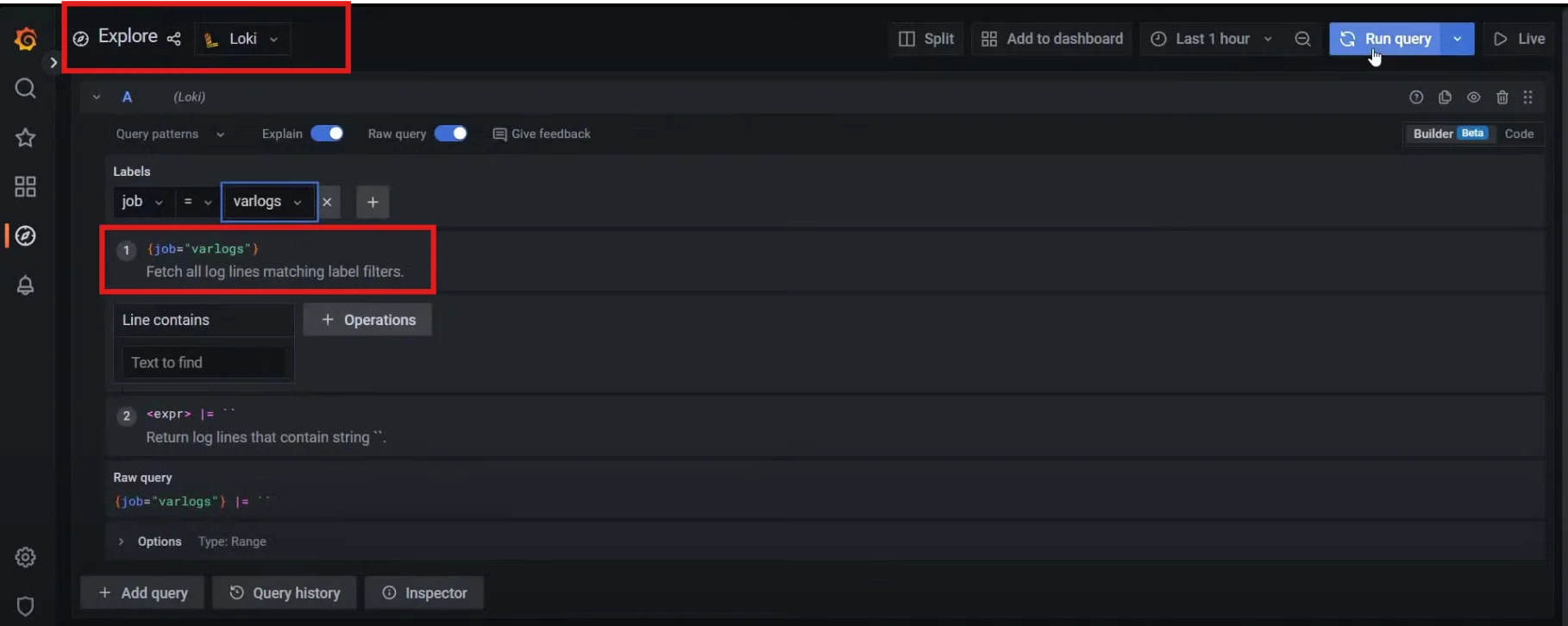Duplicate query A with copy icon
The height and width of the screenshot is (626, 1568).
(x=1445, y=97)
